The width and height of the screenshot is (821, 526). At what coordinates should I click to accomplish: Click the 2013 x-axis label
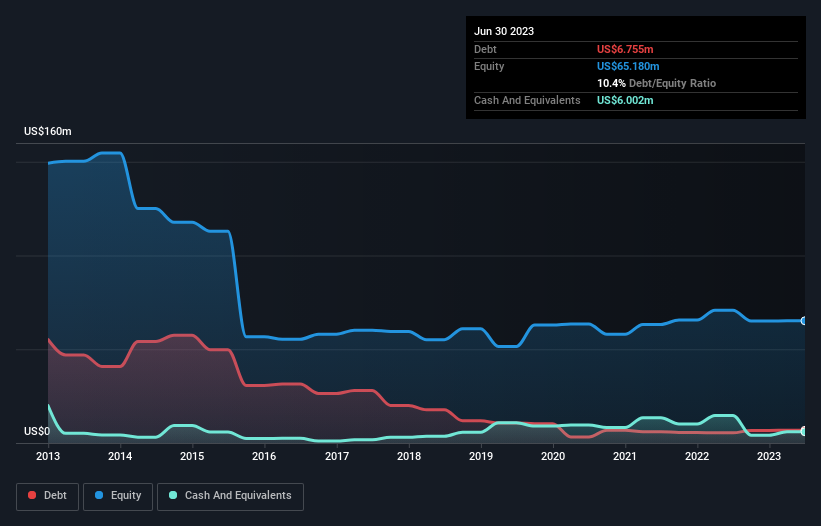(x=48, y=456)
